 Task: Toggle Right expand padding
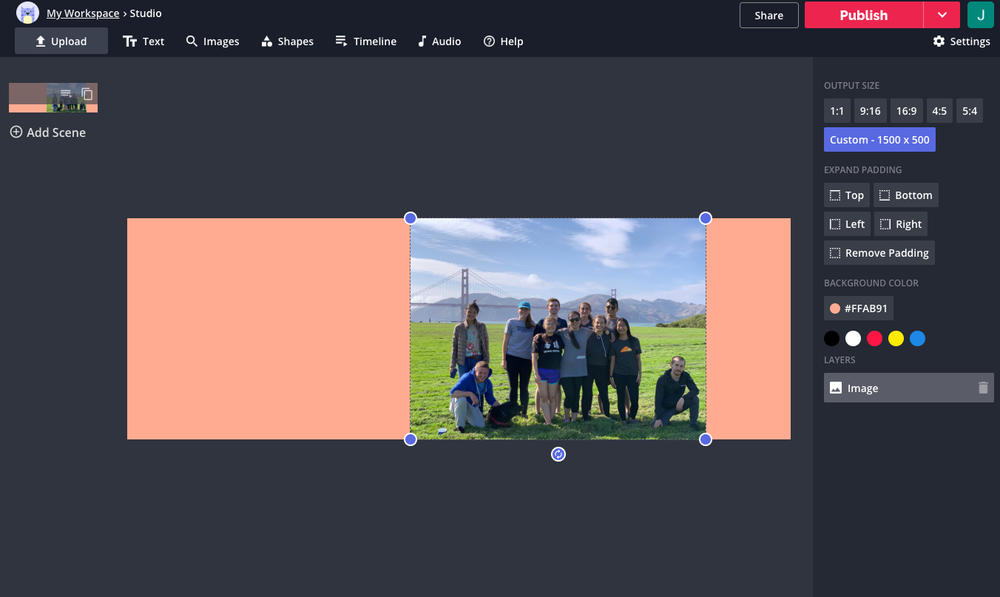[900, 223]
